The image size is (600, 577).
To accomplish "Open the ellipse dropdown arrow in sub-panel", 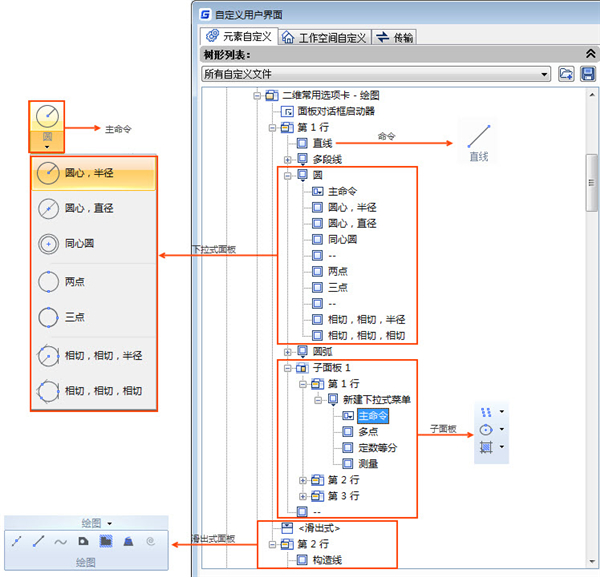I will click(502, 429).
